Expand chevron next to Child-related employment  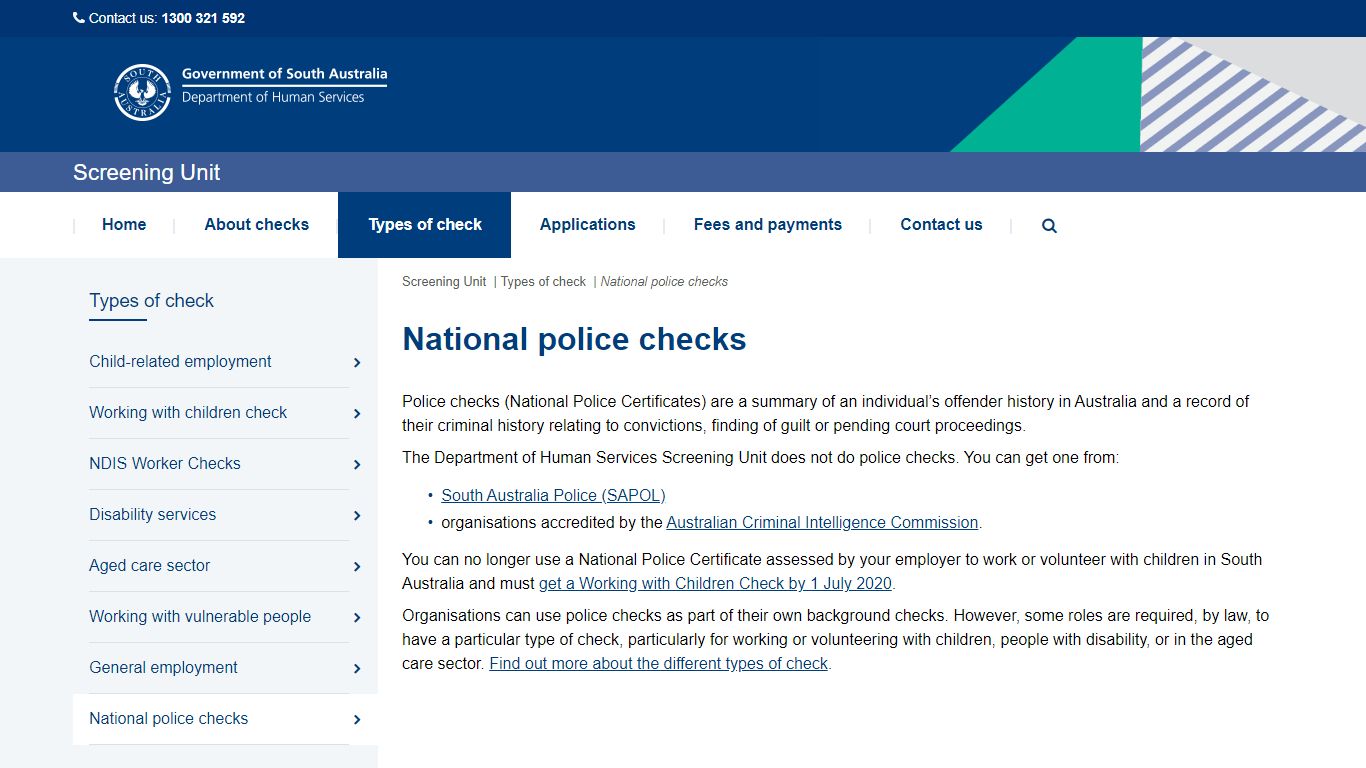click(x=357, y=363)
